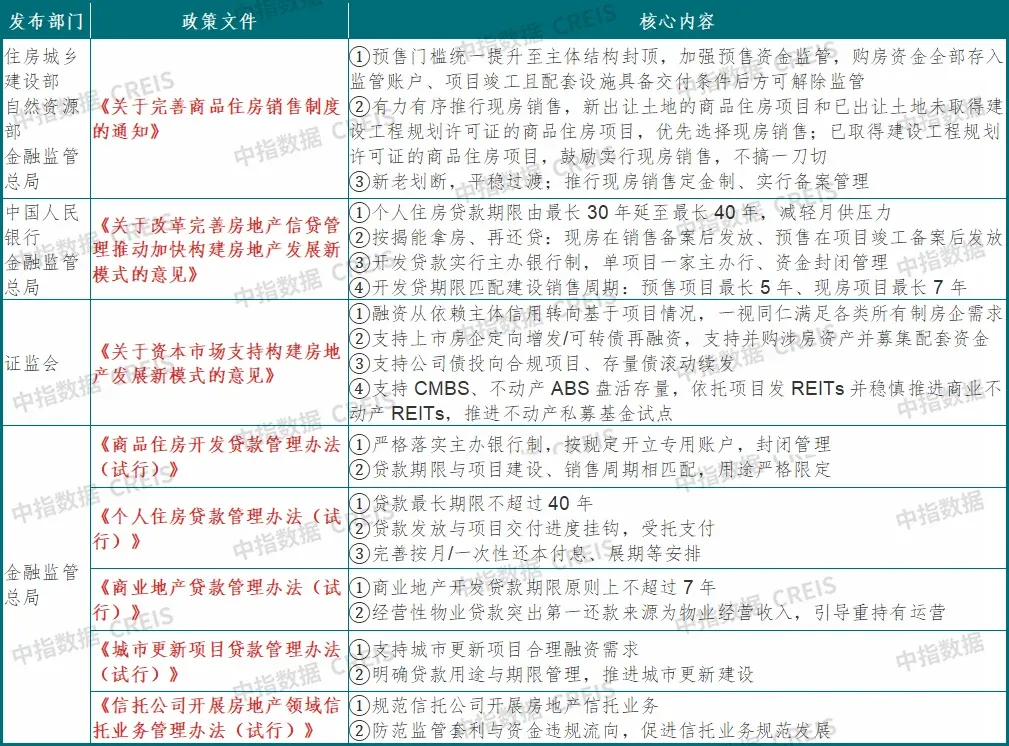Screen dimensions: 1009x746
Task: Click the 自然资源部 department text
Action: [41, 118]
